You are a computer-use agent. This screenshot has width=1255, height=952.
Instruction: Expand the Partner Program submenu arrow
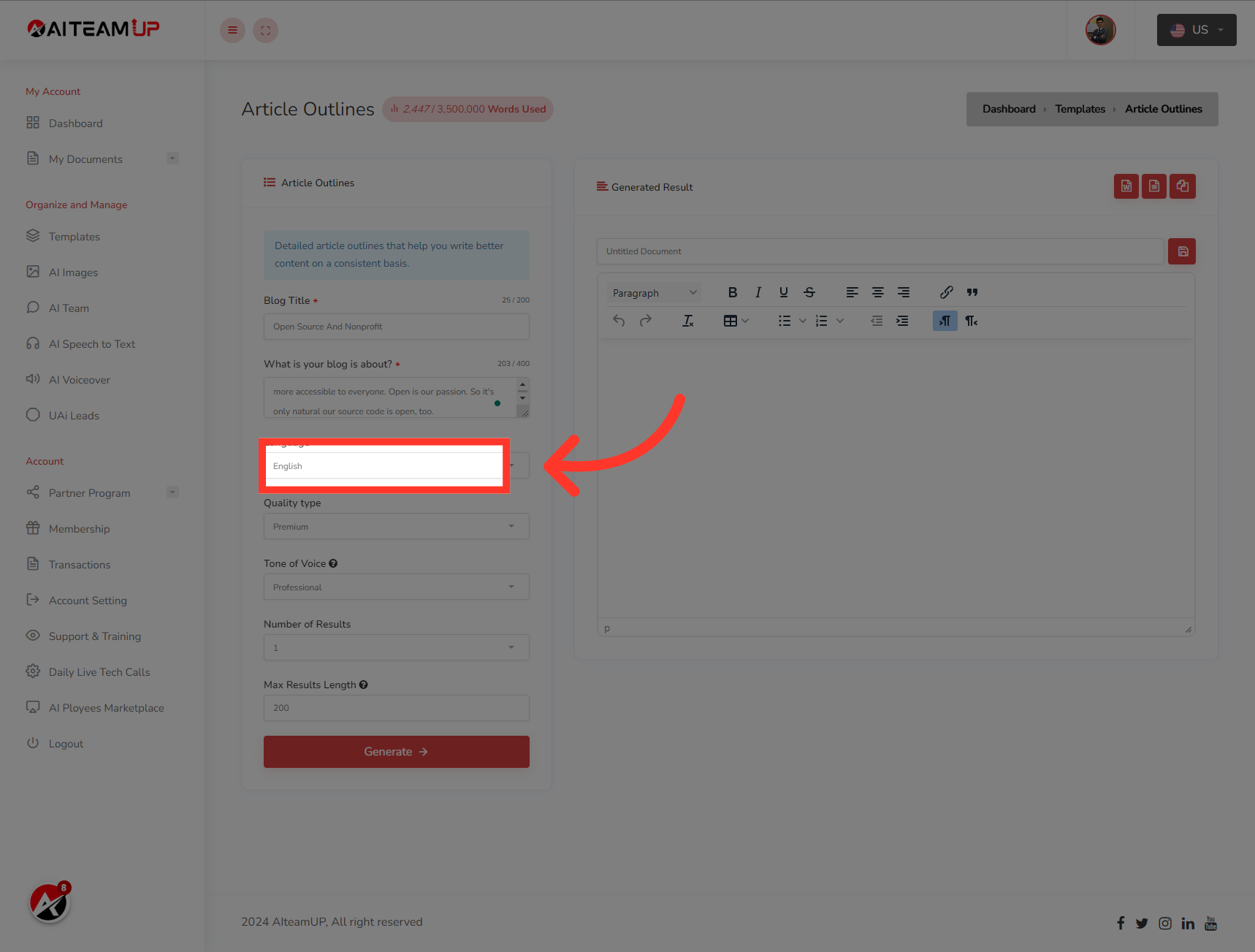[x=172, y=492]
